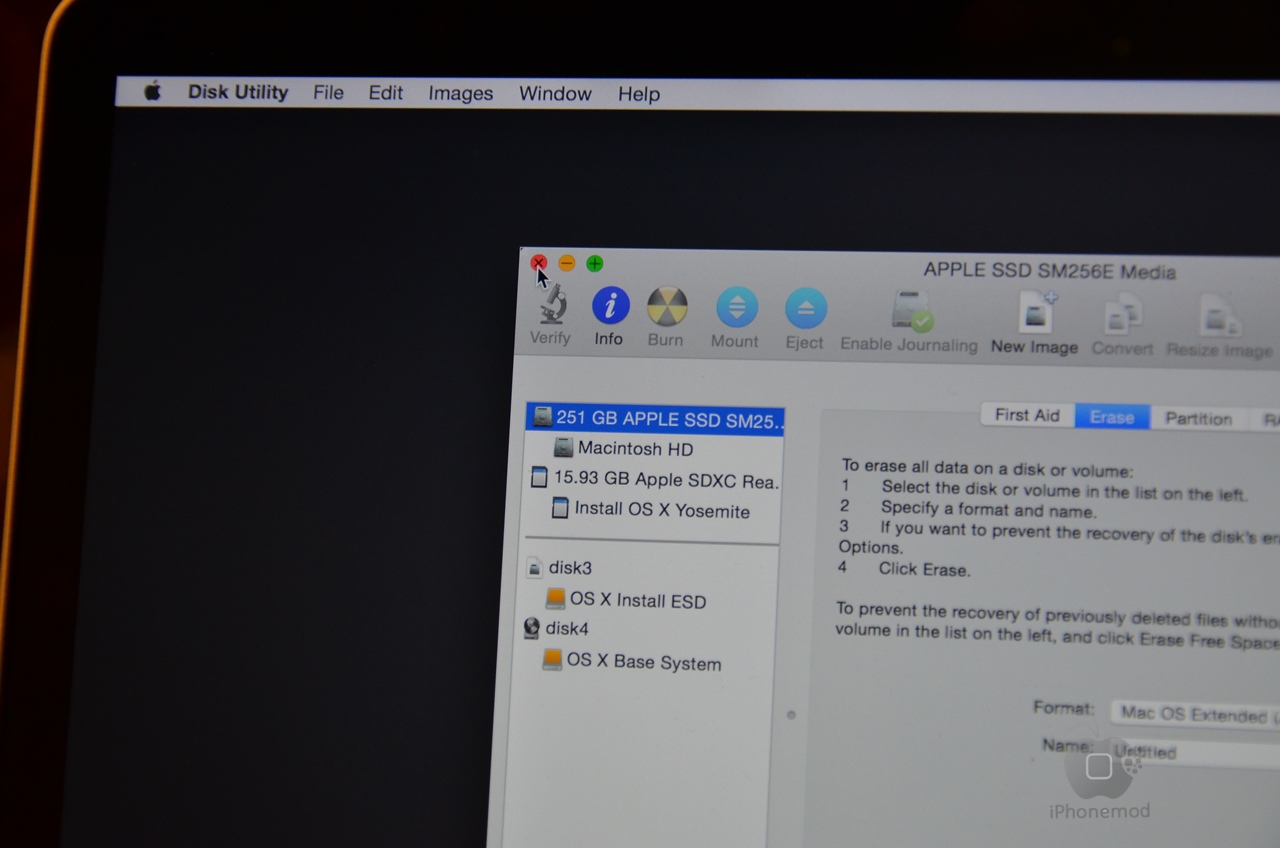Select Install OS X Yosemite in sidebar
Screen dimensions: 1280x848
point(651,509)
